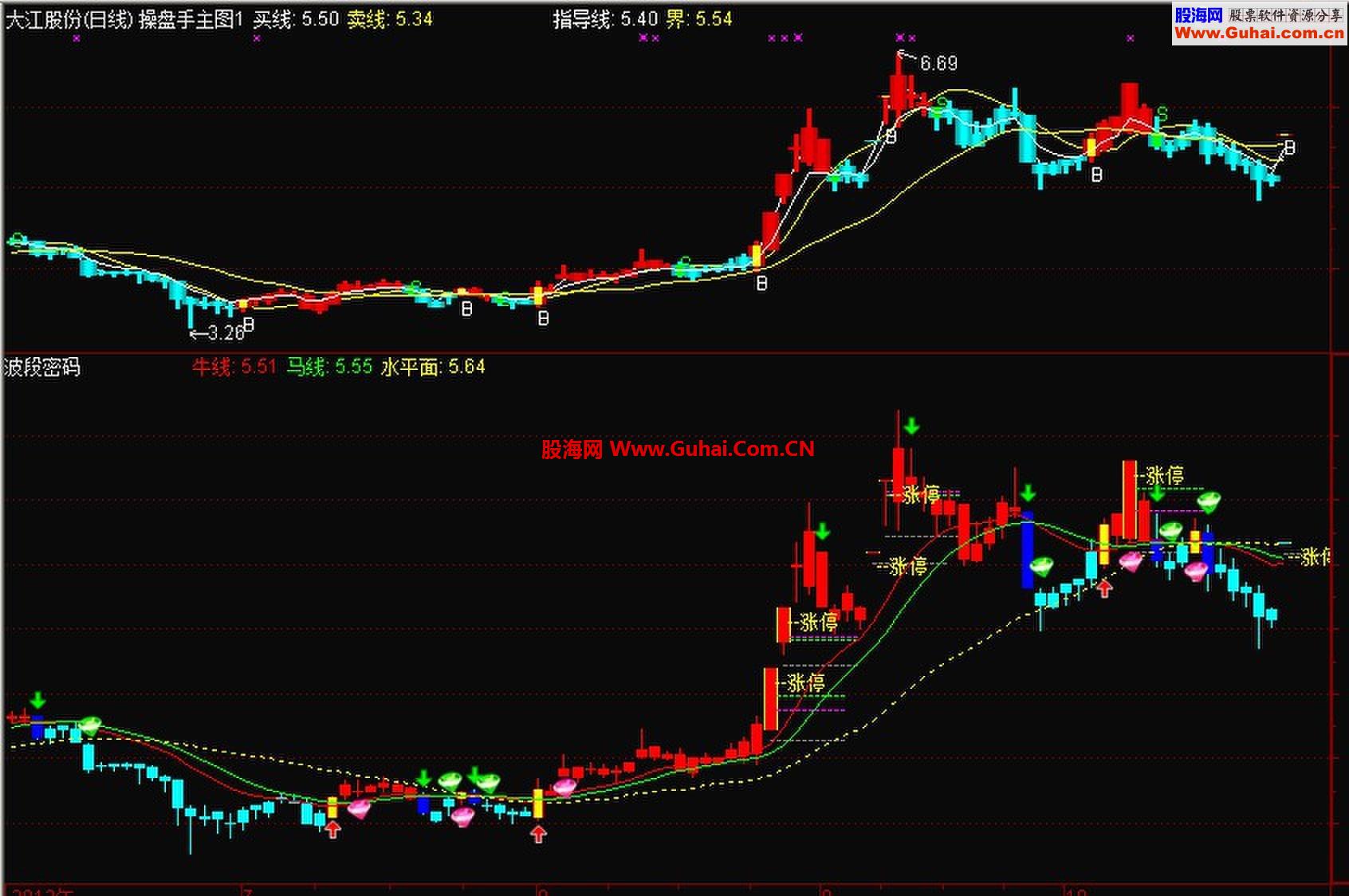Click the rightmost magenta x marker at chart top

pyautogui.click(x=1130, y=37)
